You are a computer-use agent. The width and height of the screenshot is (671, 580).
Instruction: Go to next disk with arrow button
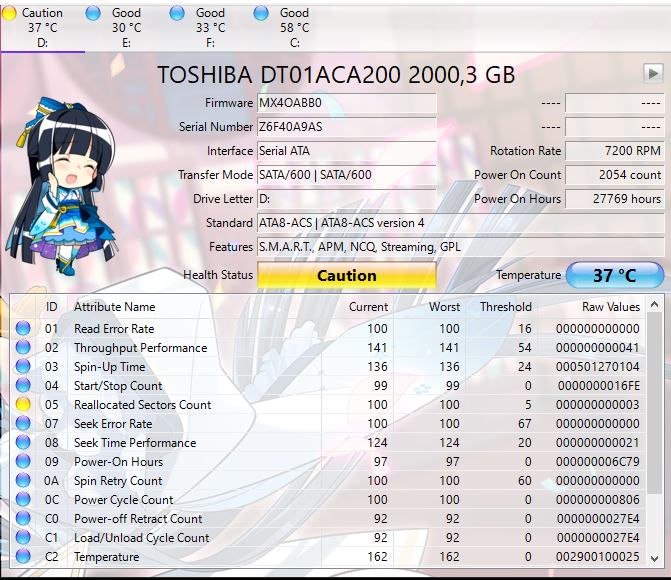[653, 74]
